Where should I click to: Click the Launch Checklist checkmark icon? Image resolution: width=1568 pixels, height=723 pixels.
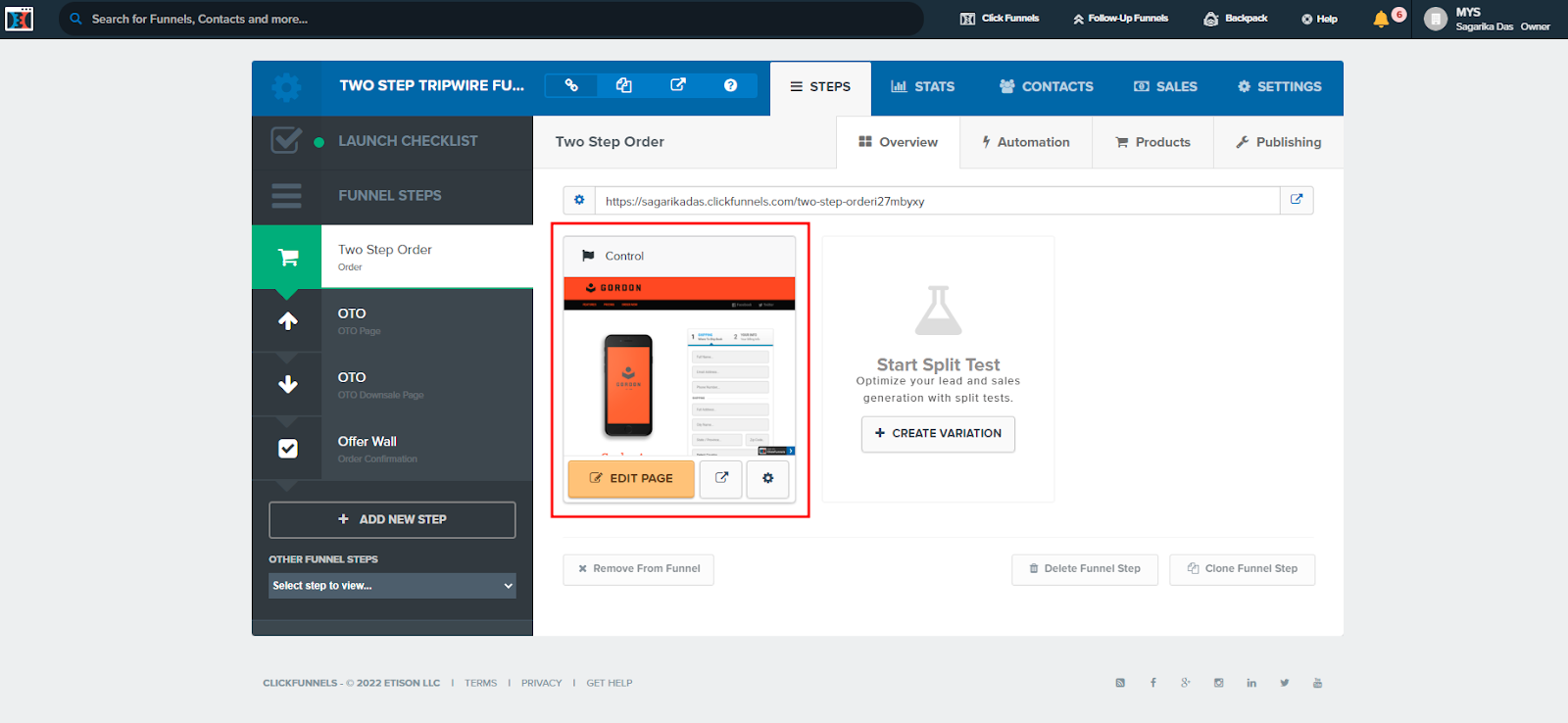pyautogui.click(x=286, y=141)
